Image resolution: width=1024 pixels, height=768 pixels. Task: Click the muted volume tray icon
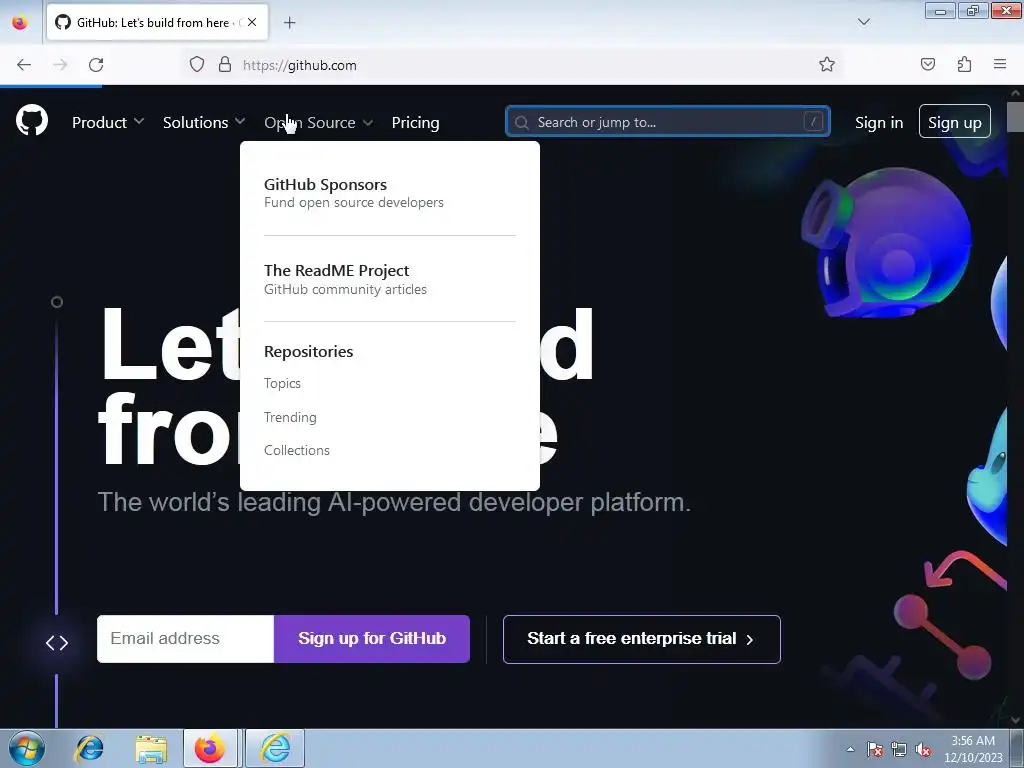pyautogui.click(x=923, y=749)
